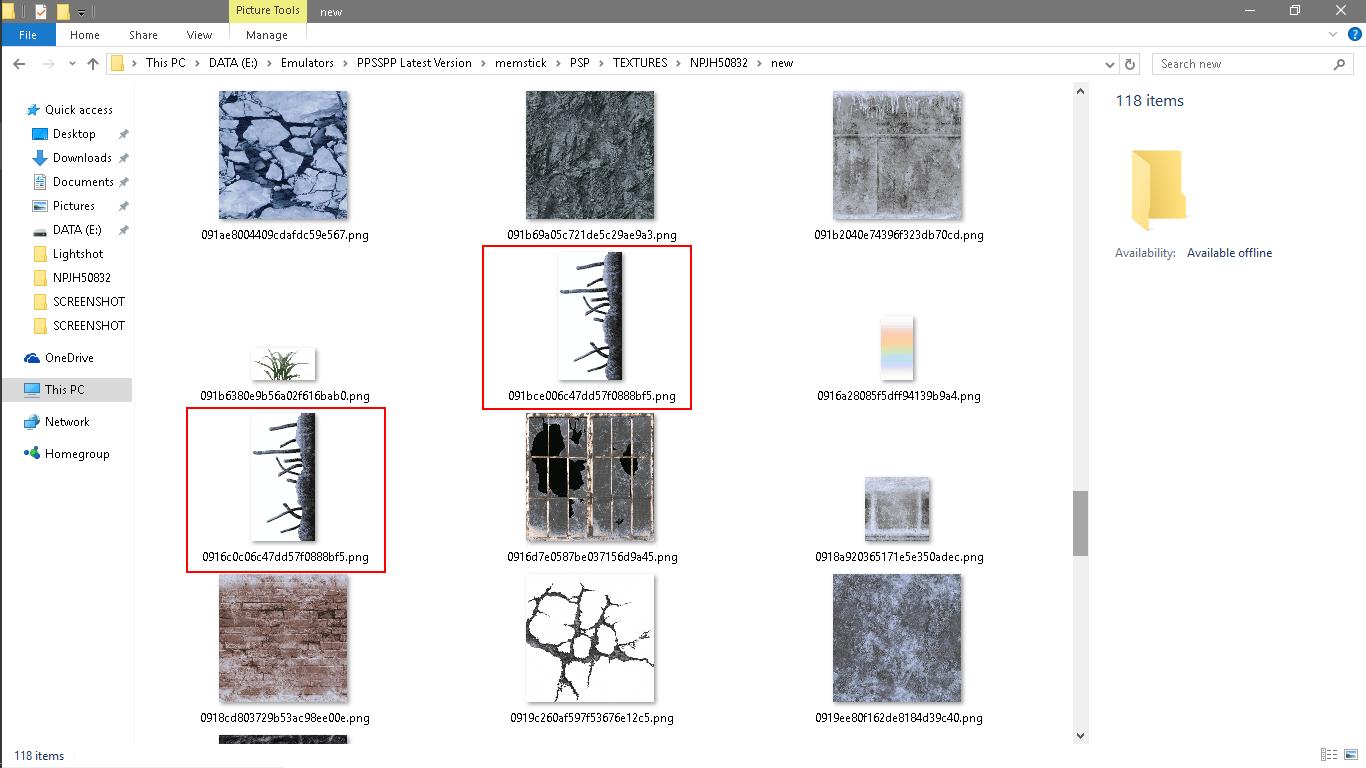Screen dimensions: 1366x768
Task: Open OneDrive in the navigation pane
Action: [x=68, y=358]
